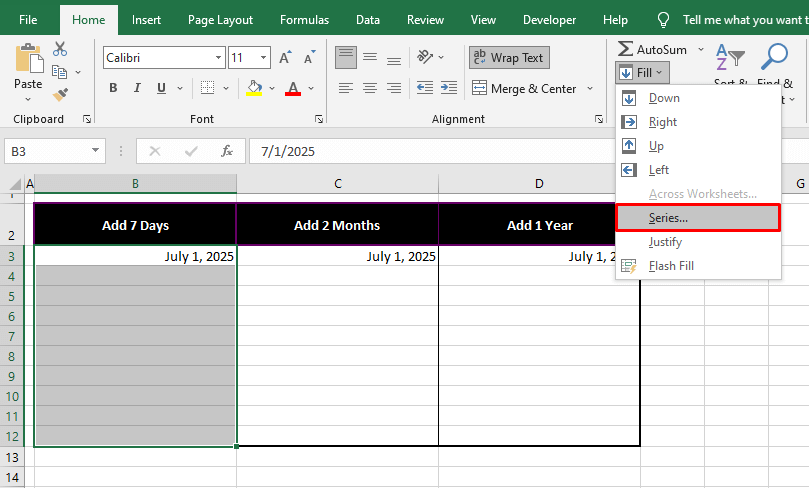Choose Justify in Fill menu
This screenshot has height=488, width=809.
point(698,242)
